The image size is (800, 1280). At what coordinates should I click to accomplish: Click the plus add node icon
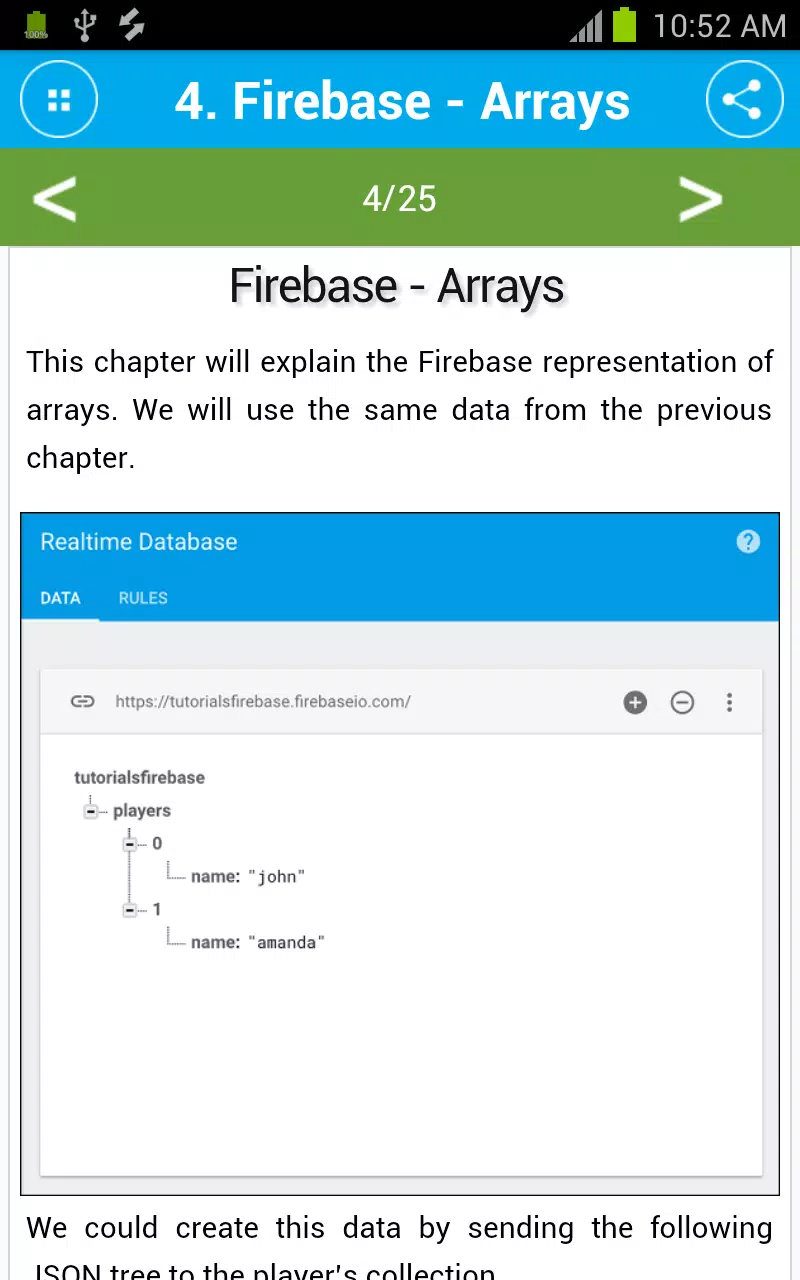click(x=635, y=702)
